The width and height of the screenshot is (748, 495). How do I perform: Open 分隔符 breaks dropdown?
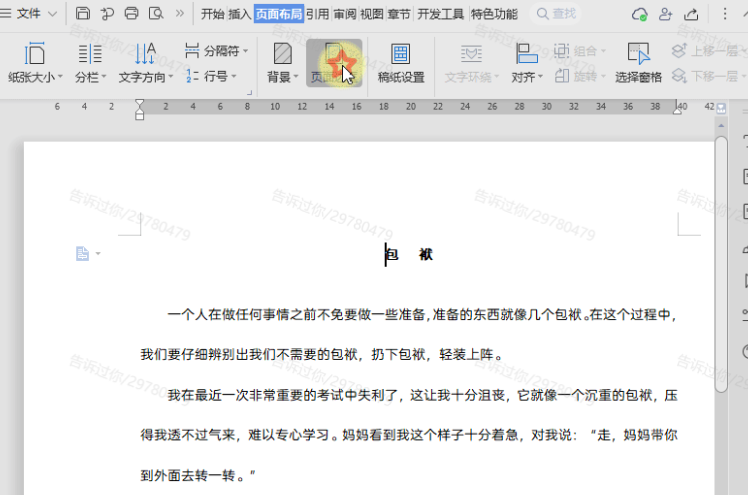(x=217, y=51)
